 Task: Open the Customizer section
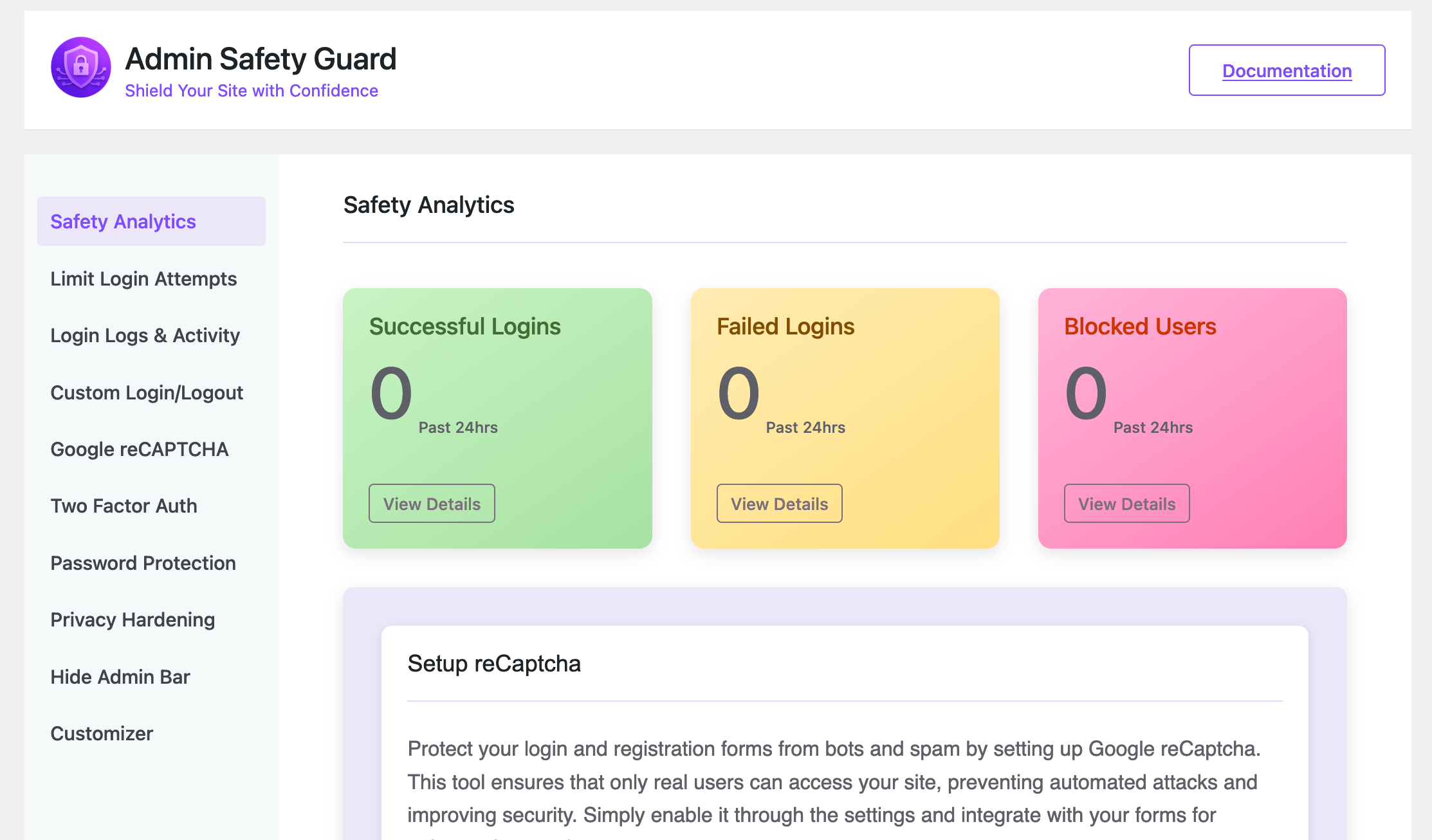tap(102, 733)
